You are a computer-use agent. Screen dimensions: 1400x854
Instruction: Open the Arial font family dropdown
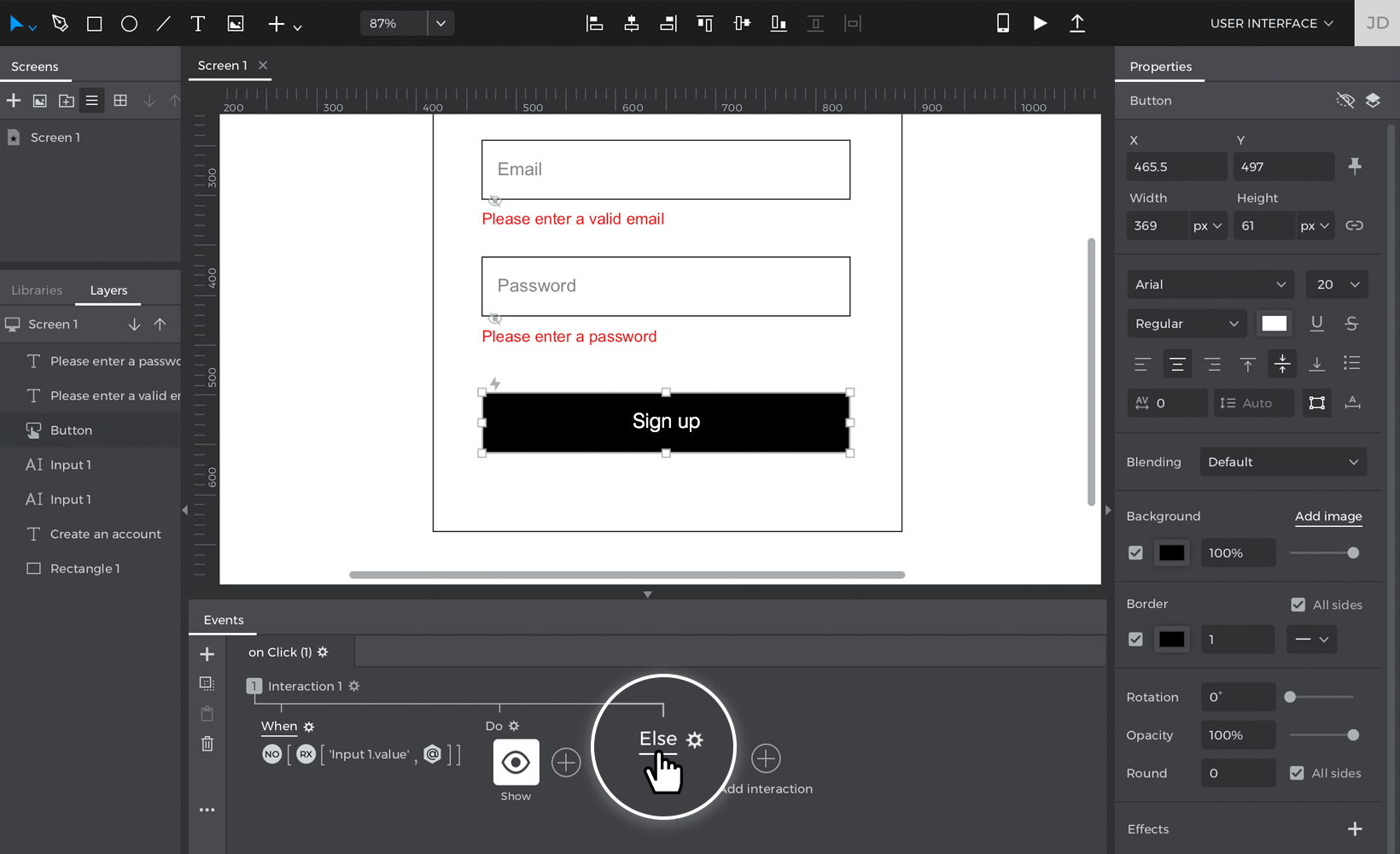[x=1210, y=284]
